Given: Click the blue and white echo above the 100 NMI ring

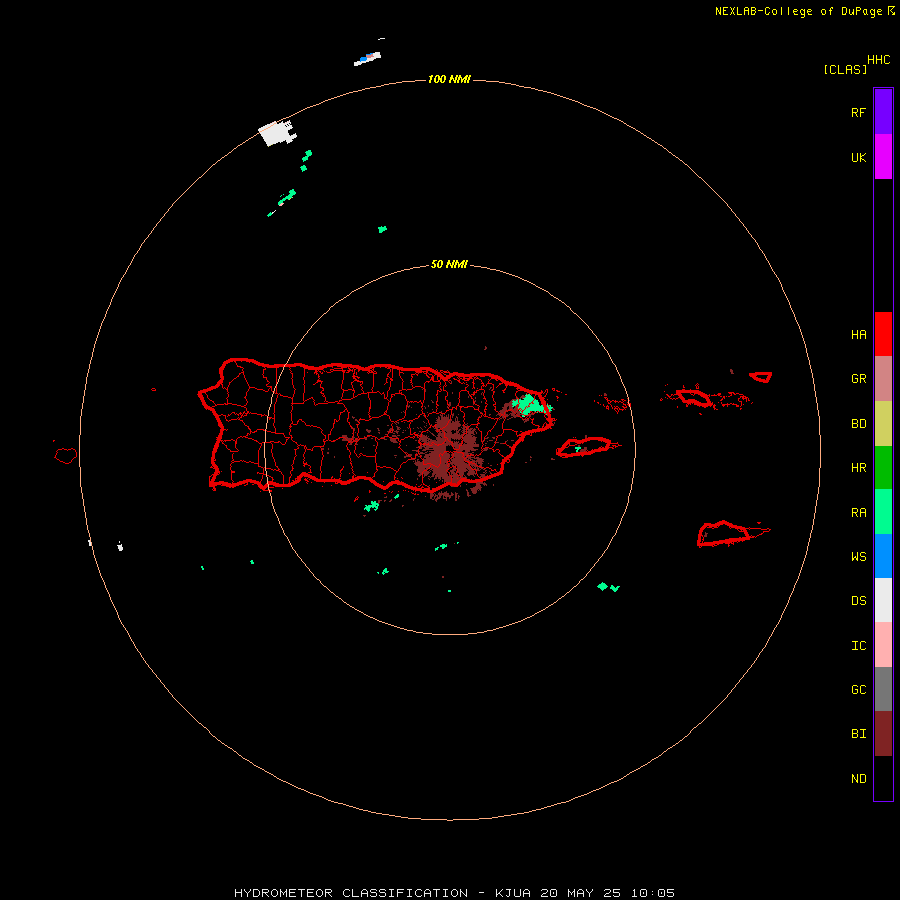Looking at the screenshot, I should [x=367, y=59].
